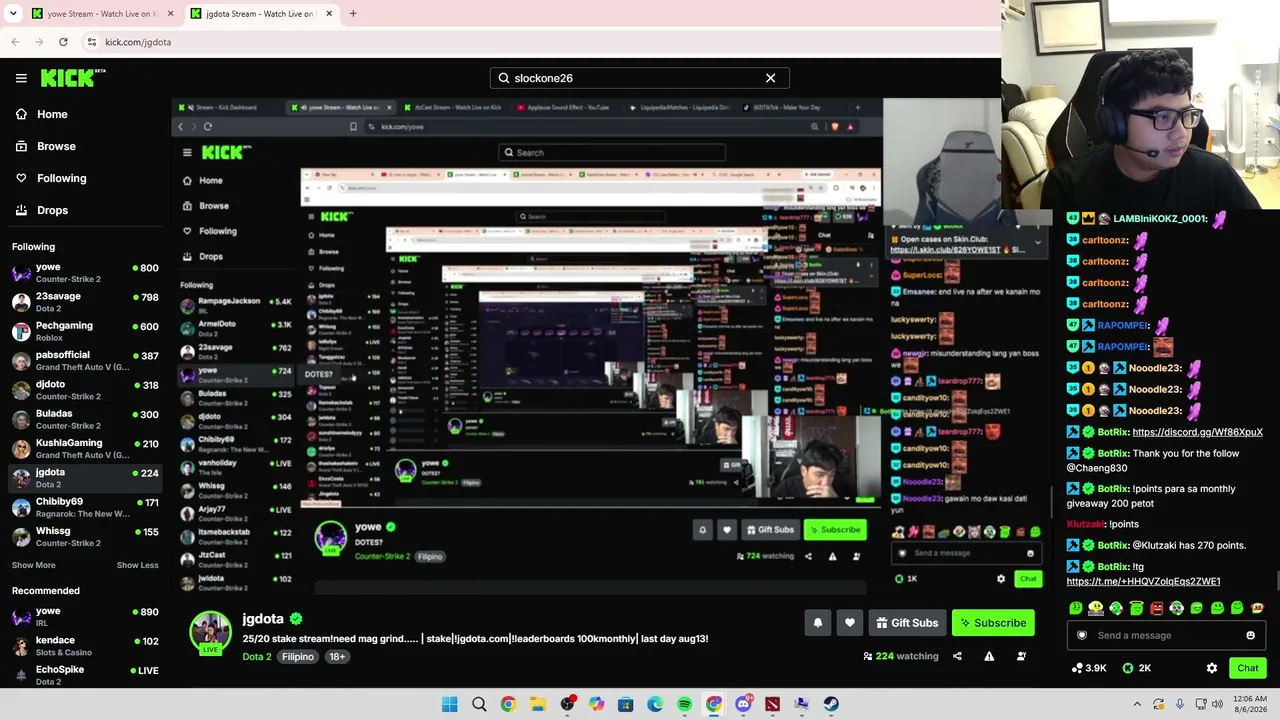The image size is (1280, 720).
Task: Open kendace in Recommended list
Action: point(85,646)
